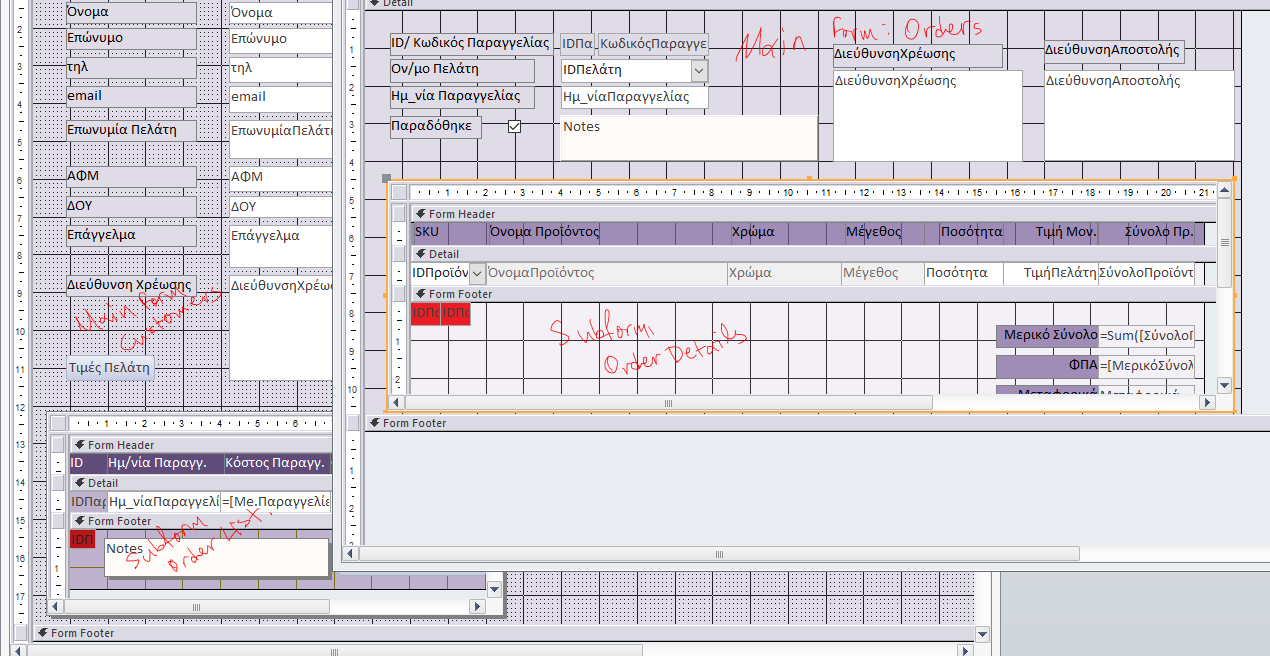Image resolution: width=1270 pixels, height=656 pixels.
Task: Select the 'Ον/μο Πελάτη' label
Action: [462, 70]
